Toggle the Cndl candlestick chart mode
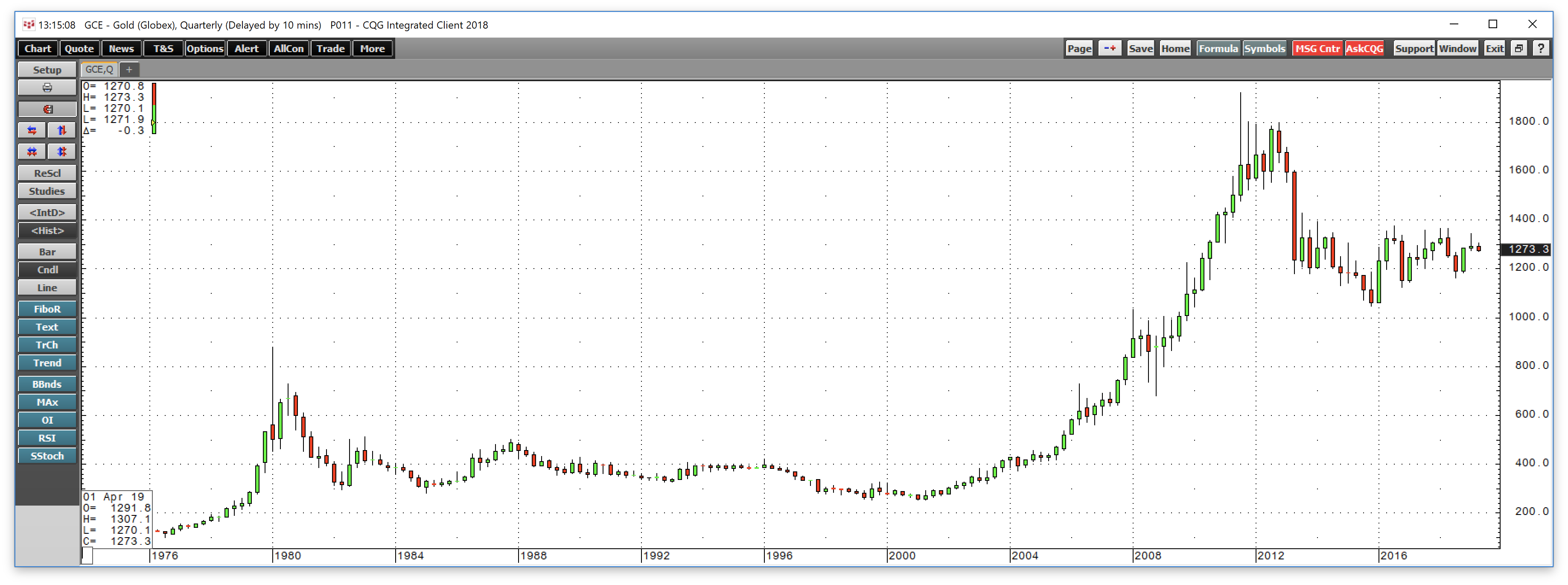Viewport: 1568px width, 585px height. 47,270
